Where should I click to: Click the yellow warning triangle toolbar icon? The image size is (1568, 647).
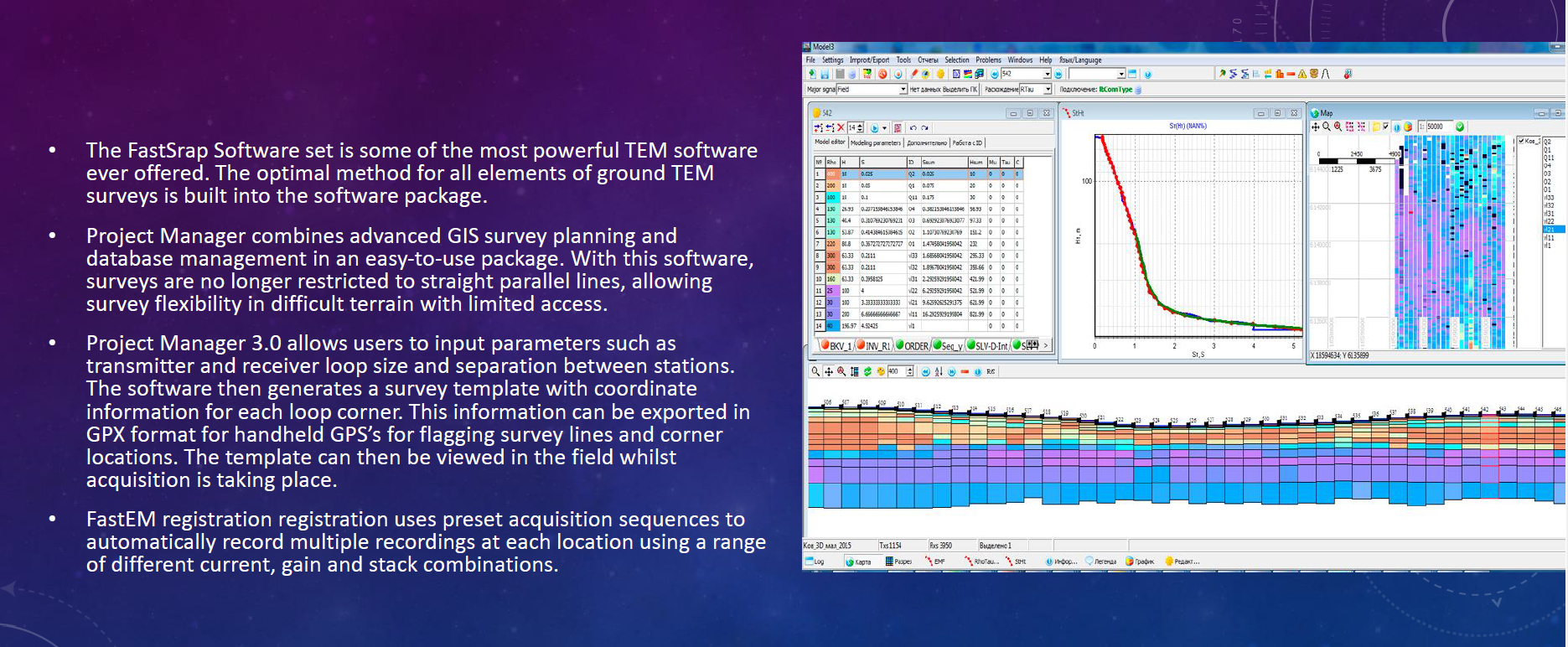tap(1302, 75)
